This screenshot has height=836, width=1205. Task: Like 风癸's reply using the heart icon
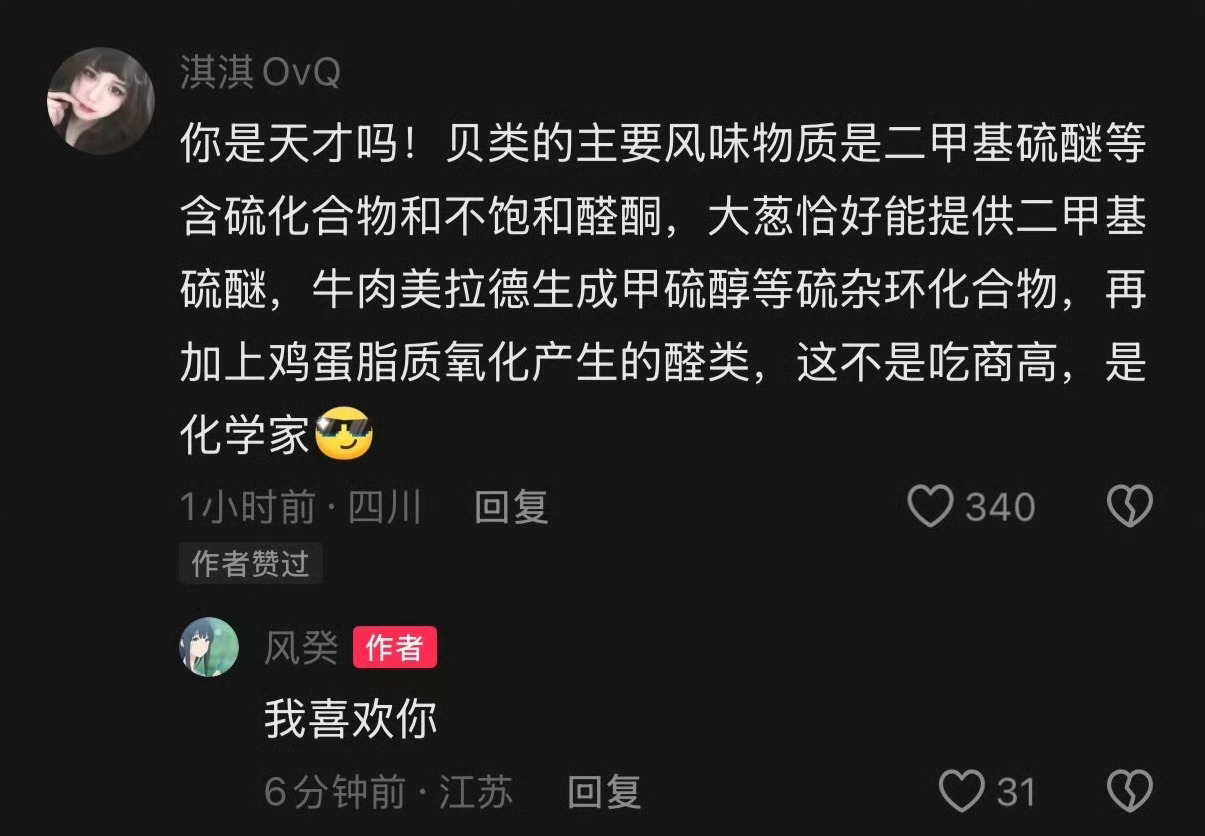coord(963,792)
